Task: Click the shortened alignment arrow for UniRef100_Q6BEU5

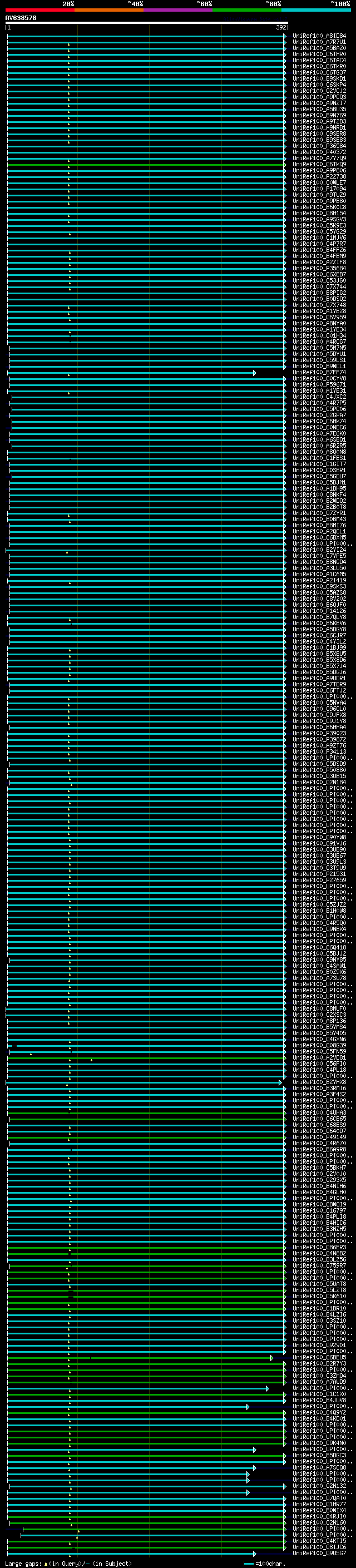Action: click(140, 1357)
